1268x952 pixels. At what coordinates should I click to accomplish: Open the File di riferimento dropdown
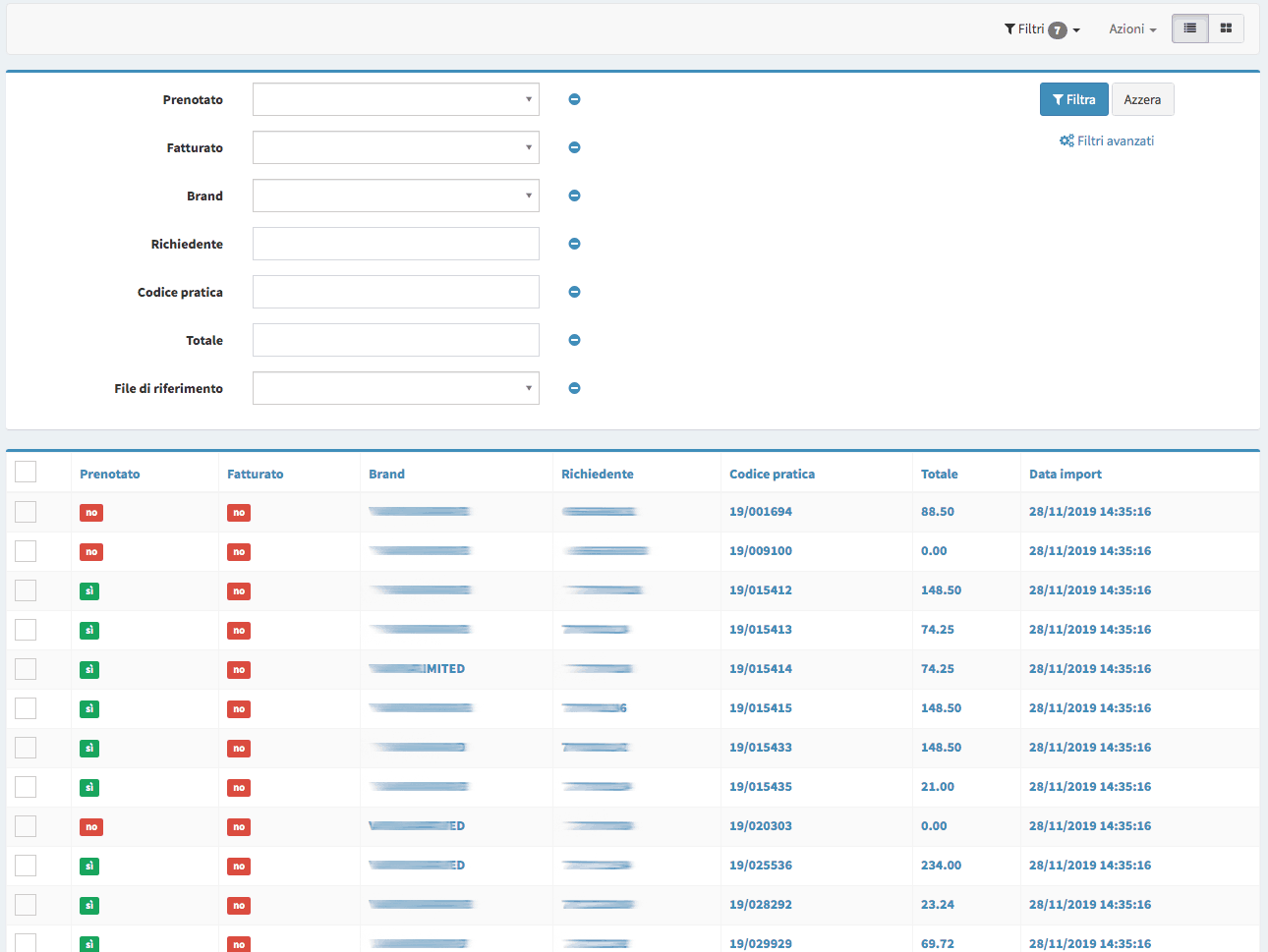click(x=396, y=388)
